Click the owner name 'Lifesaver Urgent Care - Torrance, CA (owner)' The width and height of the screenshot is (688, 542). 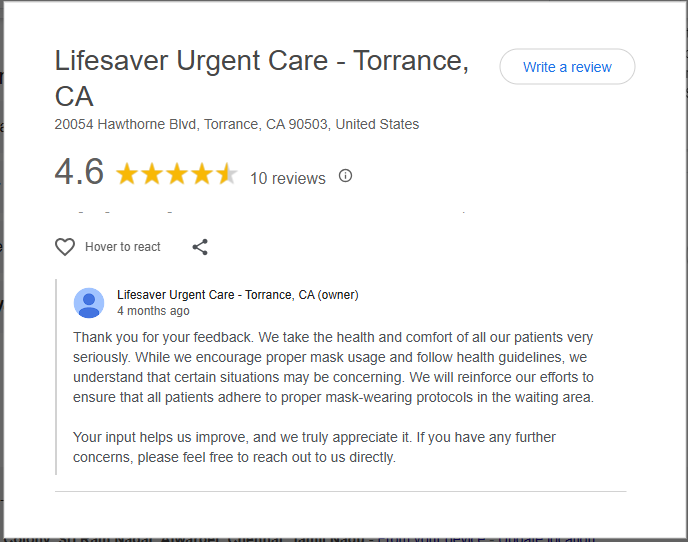point(237,295)
